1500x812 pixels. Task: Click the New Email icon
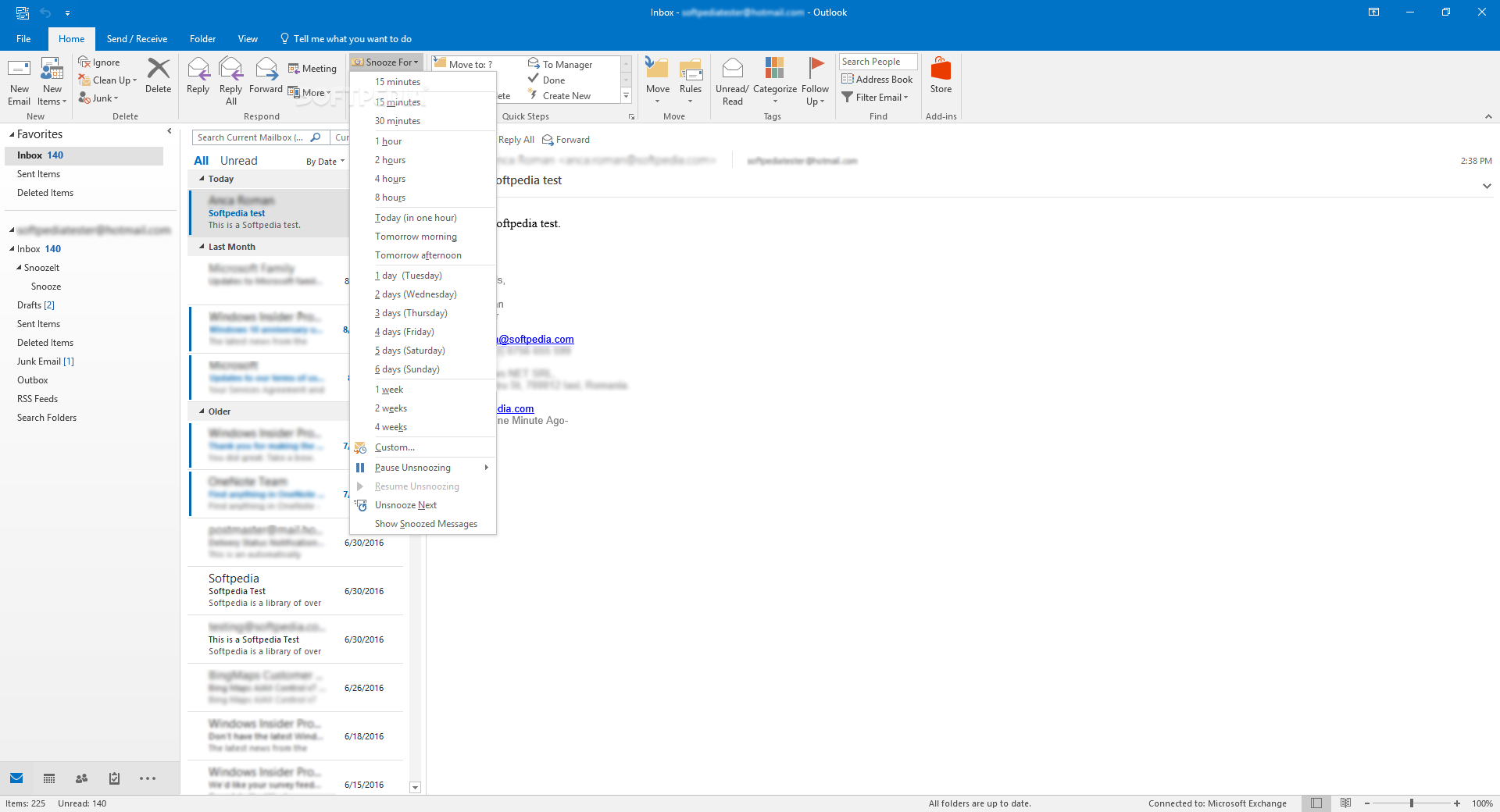pyautogui.click(x=19, y=69)
